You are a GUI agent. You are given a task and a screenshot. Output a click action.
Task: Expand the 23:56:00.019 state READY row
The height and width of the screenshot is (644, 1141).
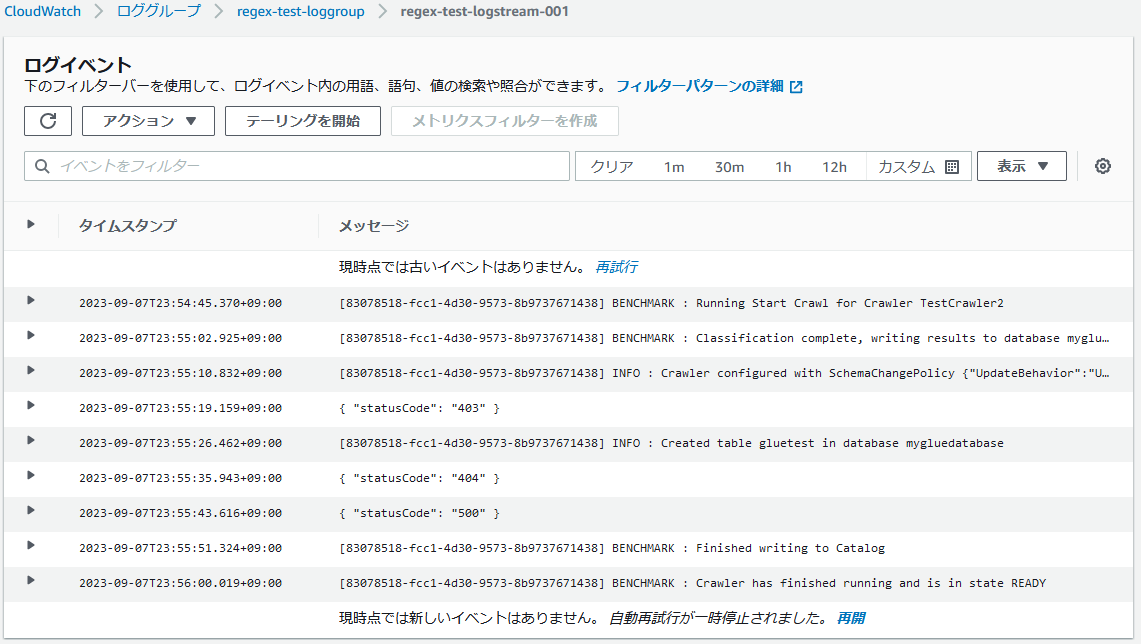31,579
